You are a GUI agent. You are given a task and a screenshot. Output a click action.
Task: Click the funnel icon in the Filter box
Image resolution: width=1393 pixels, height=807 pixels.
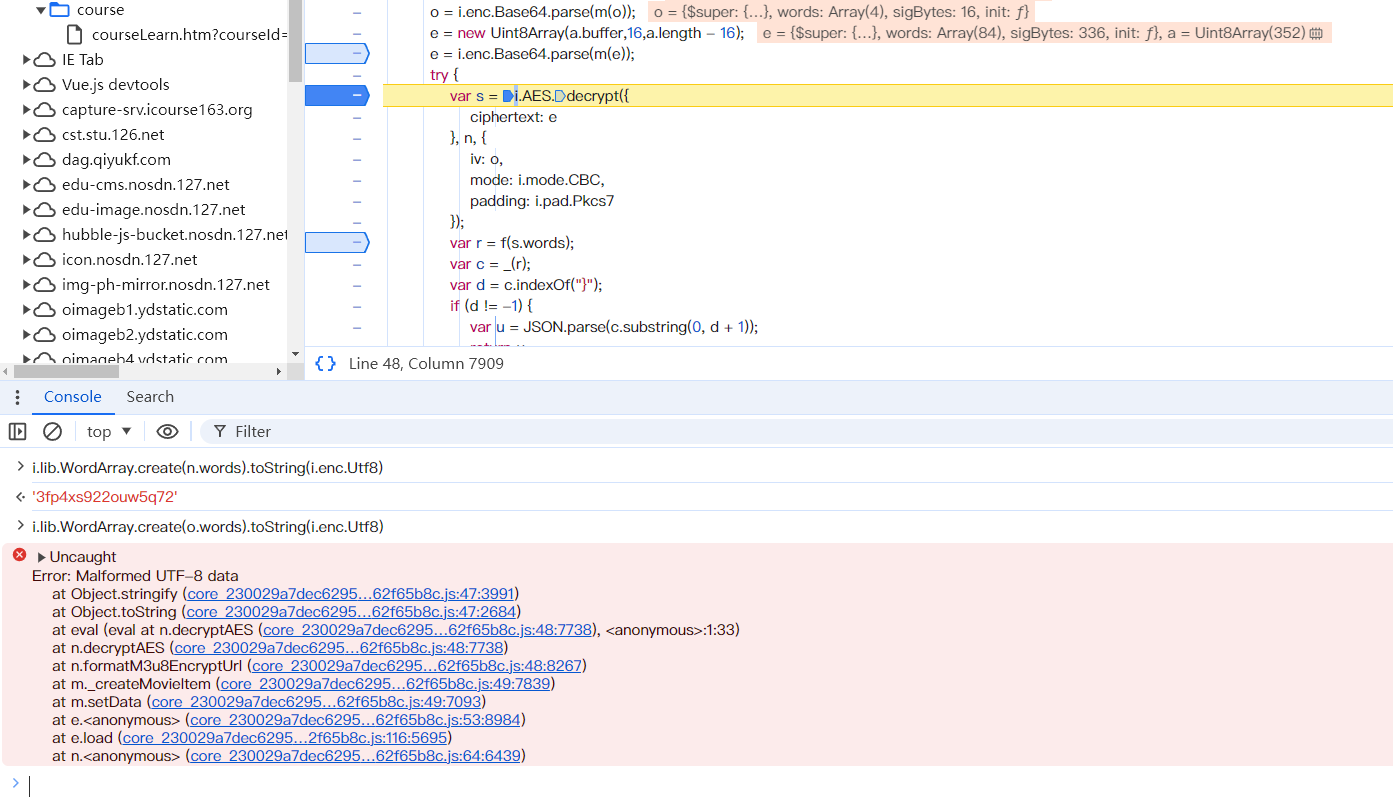pos(220,431)
